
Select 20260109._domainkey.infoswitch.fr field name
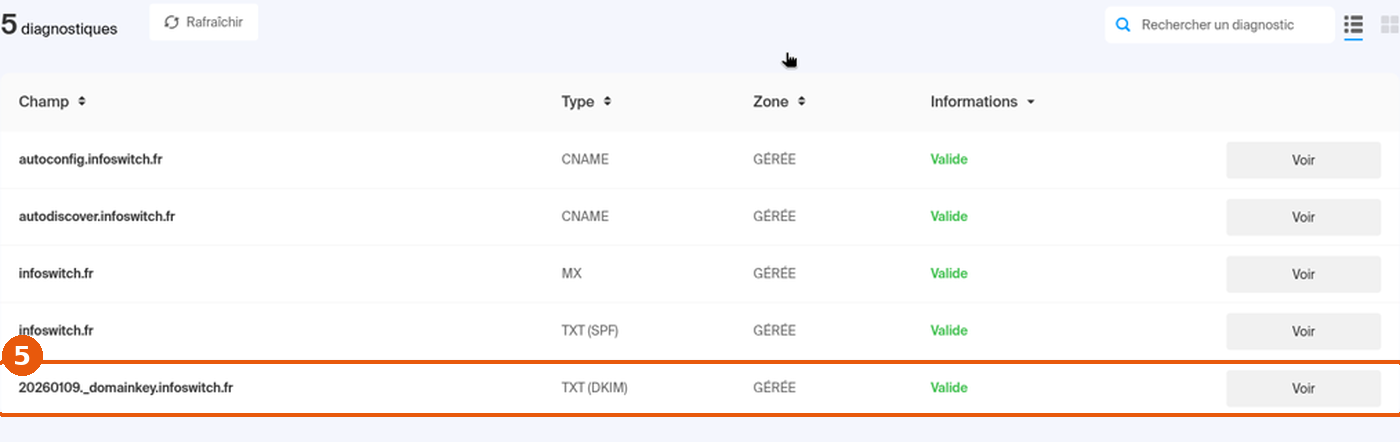126,387
